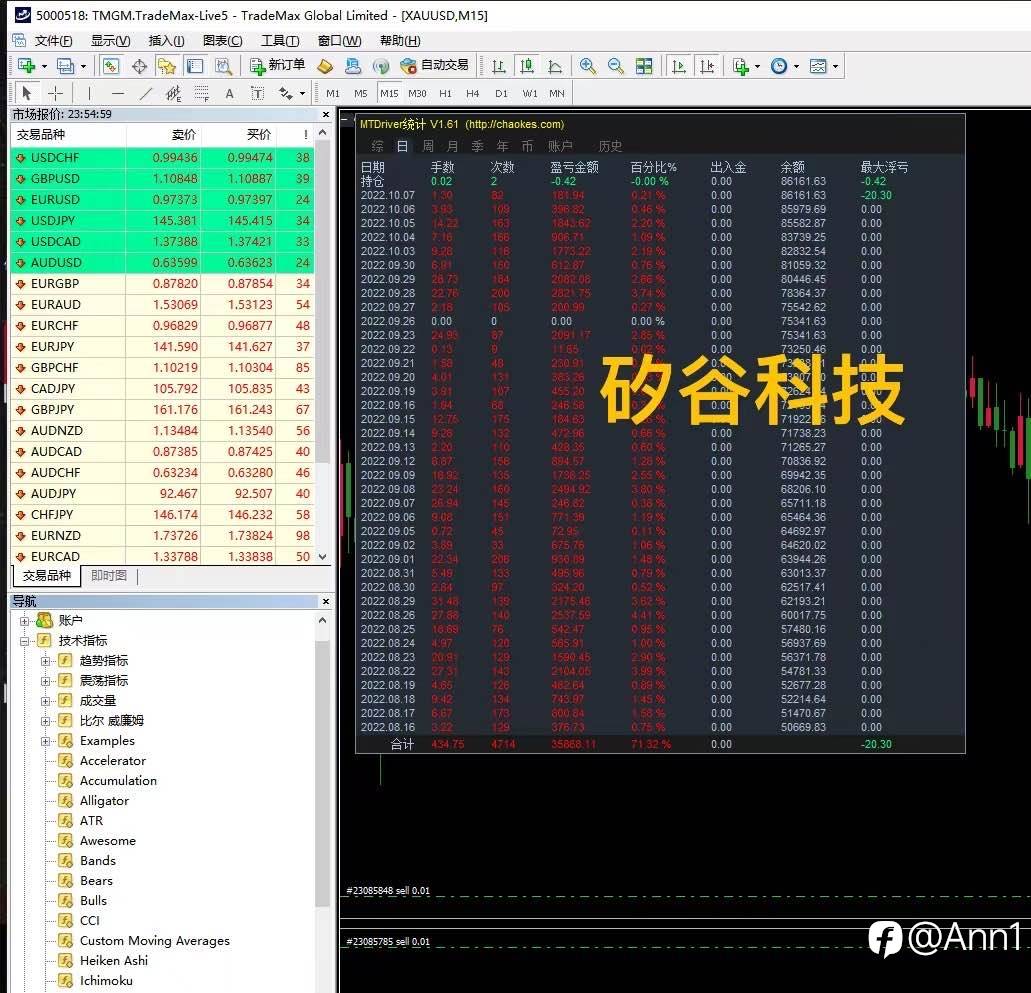Select the text A tool

(x=229, y=93)
